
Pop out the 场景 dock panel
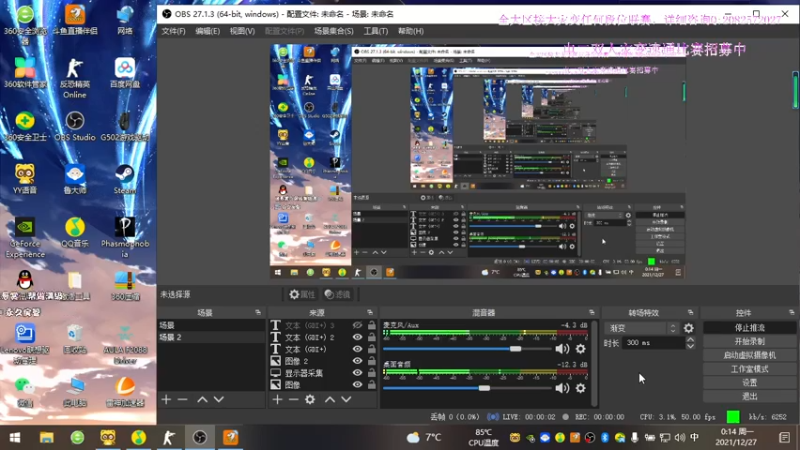click(258, 312)
